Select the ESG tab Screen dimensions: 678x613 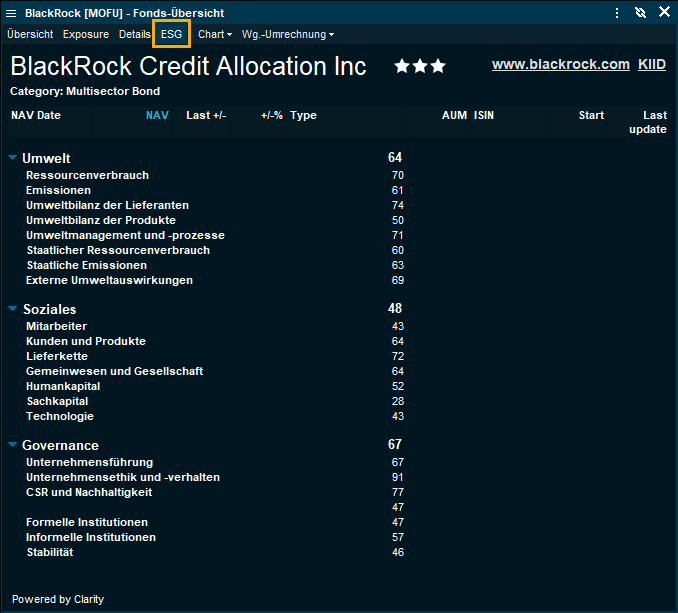pyautogui.click(x=172, y=34)
